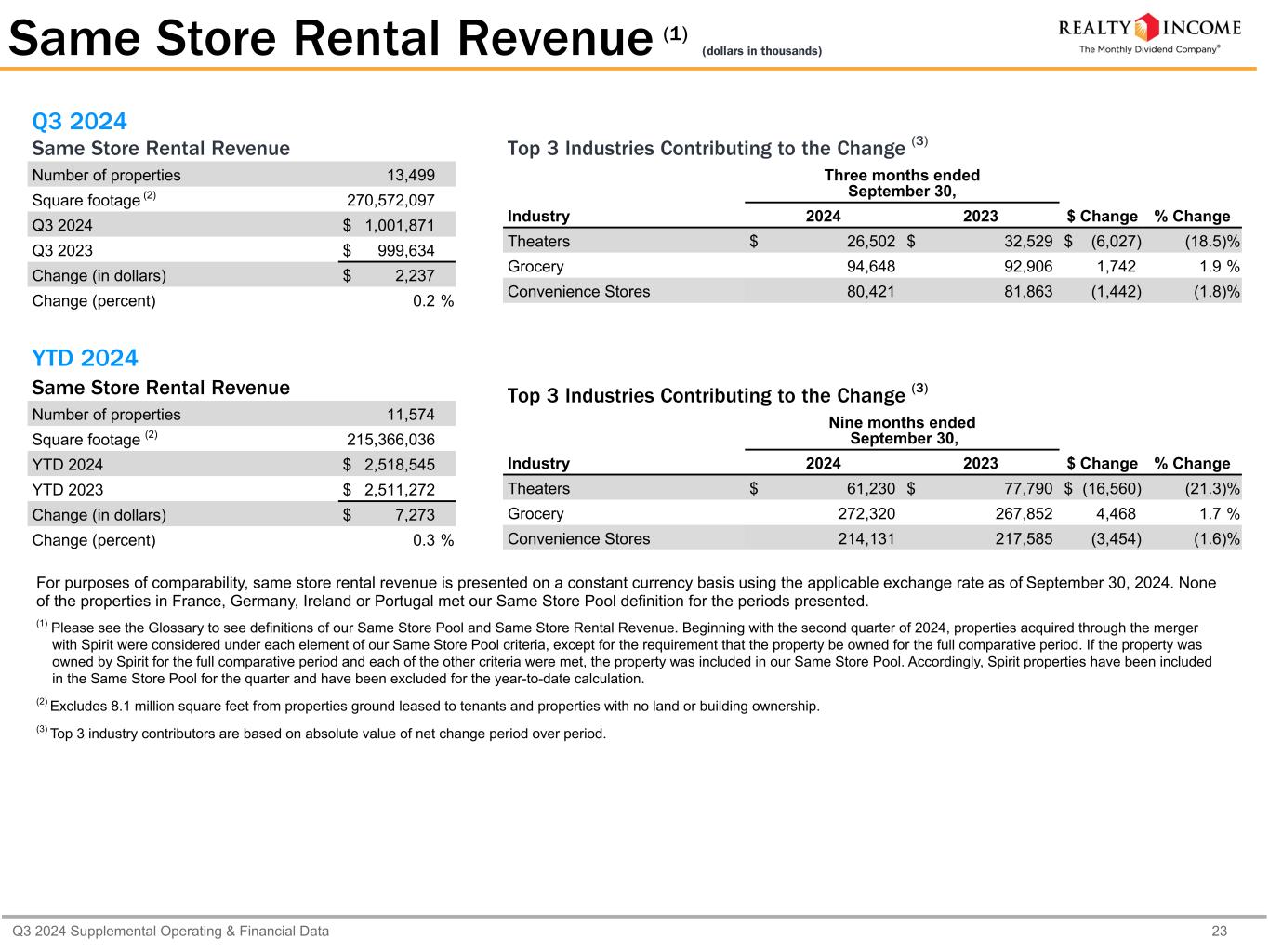The width and height of the screenshot is (1269, 952).
Task: Click the Q3 Number of properties value 13,499
Action: 410,175
